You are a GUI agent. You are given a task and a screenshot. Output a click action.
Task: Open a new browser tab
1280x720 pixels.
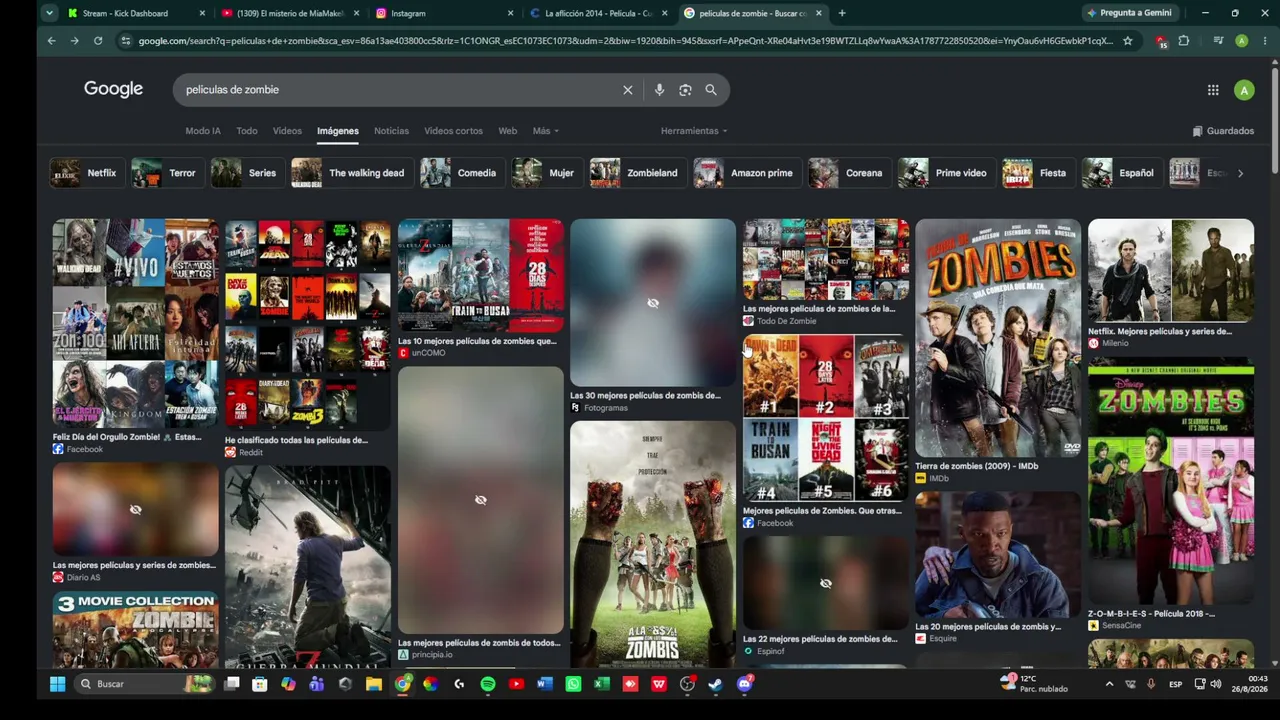tap(842, 13)
